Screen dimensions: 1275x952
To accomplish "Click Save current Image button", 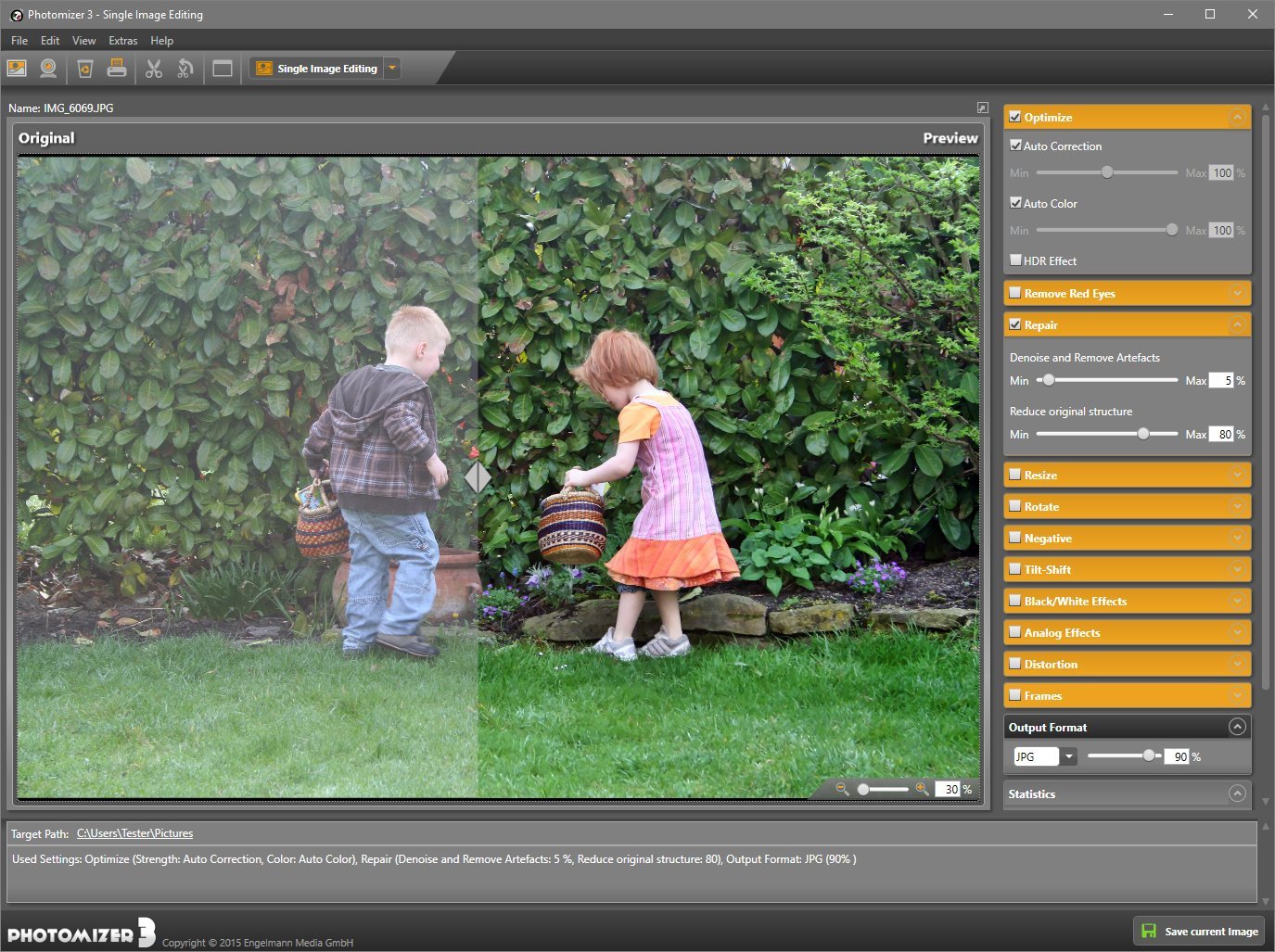I will [x=1199, y=932].
